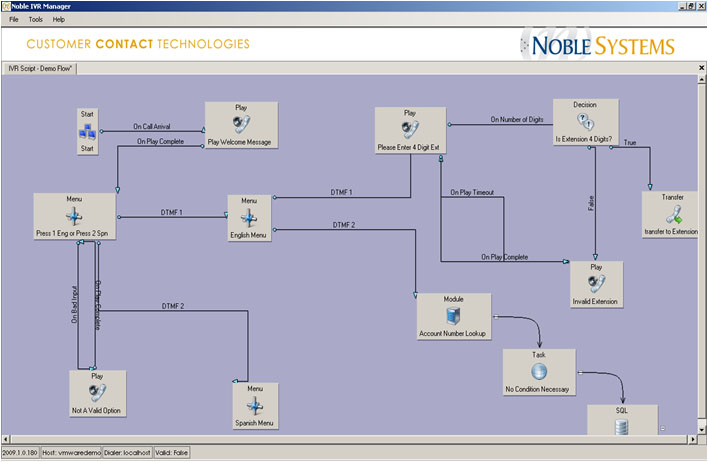This screenshot has height=462, width=708.
Task: Select the On Play Complete label near Welcome Message
Action: 160,141
